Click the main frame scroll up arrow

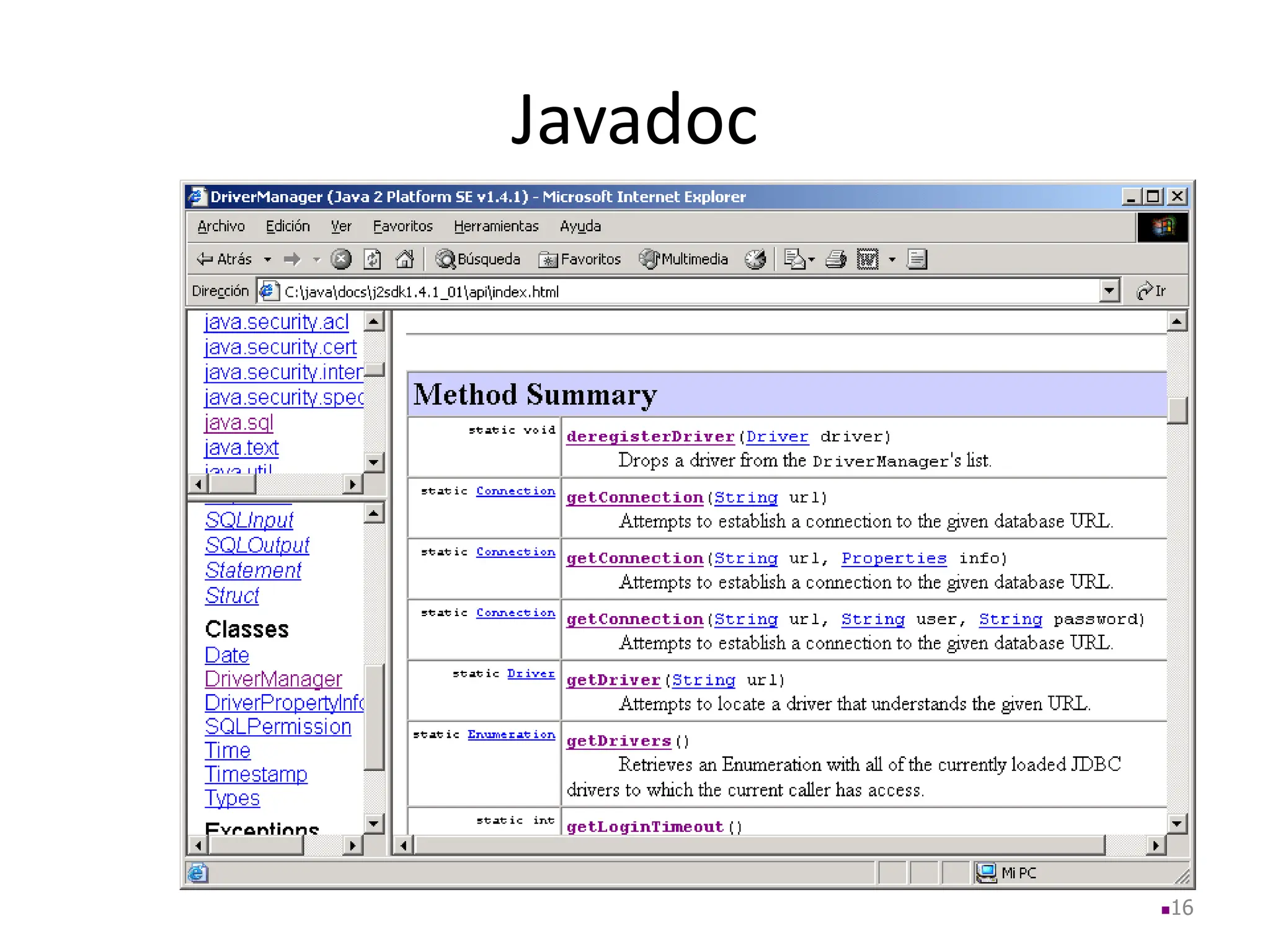[1177, 321]
